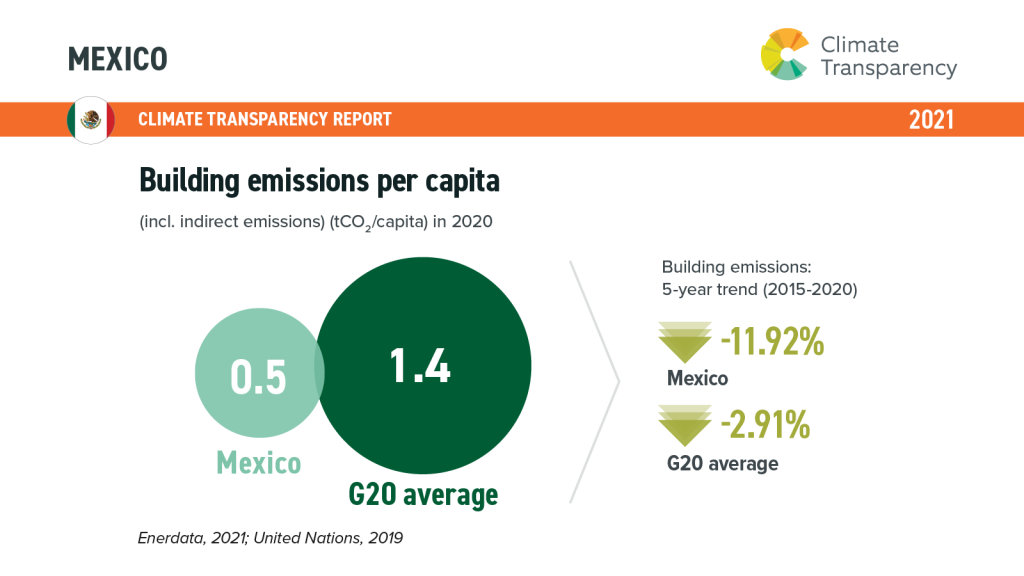The image size is (1024, 576).
Task: Click the -11.92% value
Action: point(771,342)
